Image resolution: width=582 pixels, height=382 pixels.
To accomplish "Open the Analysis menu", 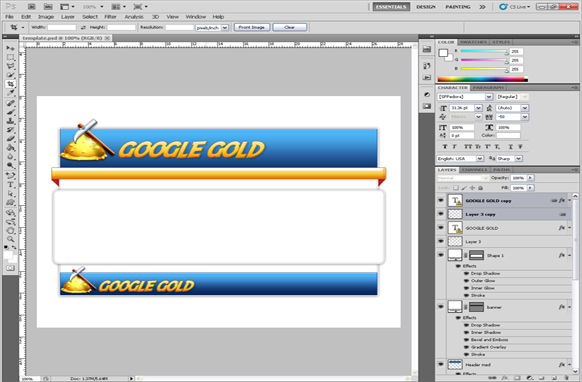I will pyautogui.click(x=134, y=17).
